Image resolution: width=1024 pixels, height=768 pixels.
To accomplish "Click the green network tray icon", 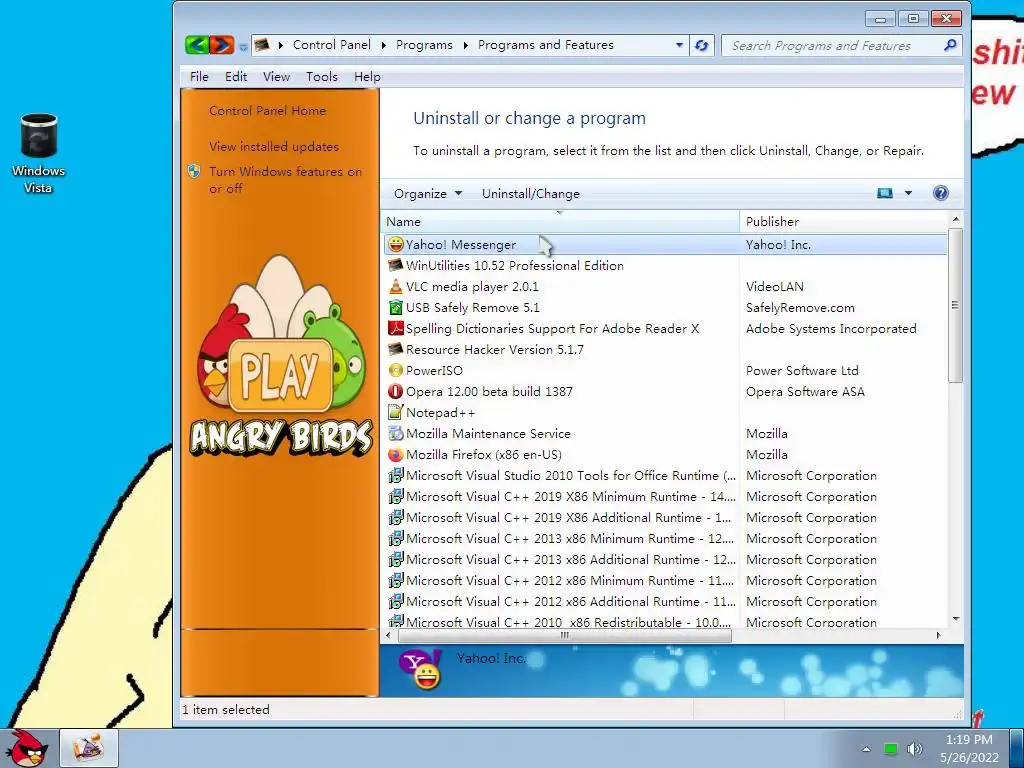I will pyautogui.click(x=891, y=748).
